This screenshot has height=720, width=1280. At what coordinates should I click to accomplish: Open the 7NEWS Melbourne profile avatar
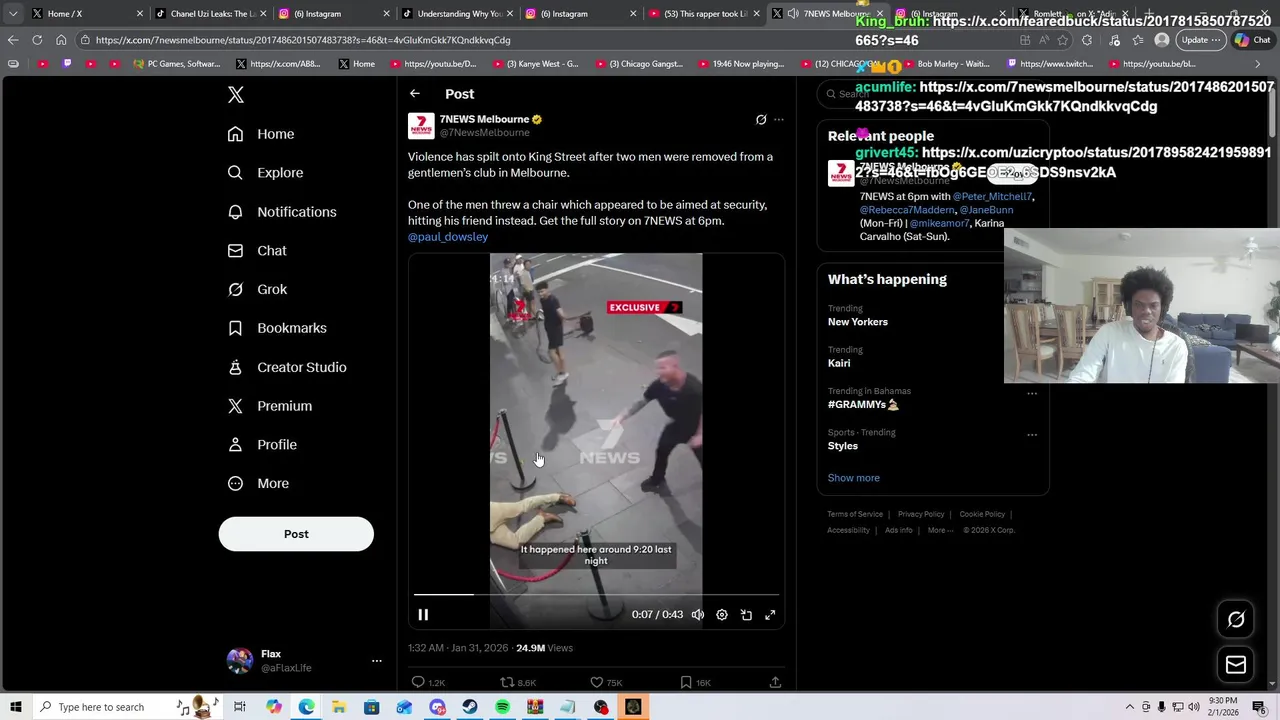pos(421,125)
